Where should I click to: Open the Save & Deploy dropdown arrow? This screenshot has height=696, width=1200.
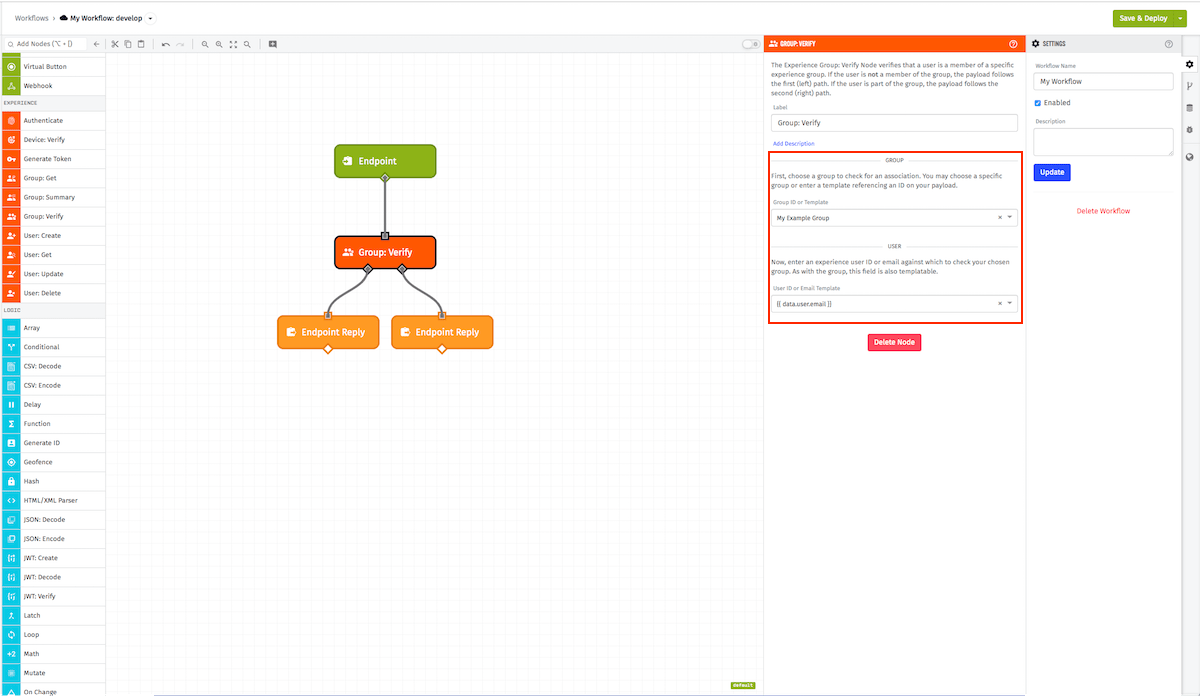point(1181,18)
